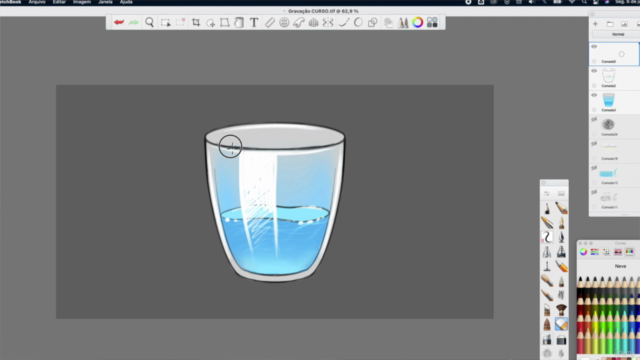Enable the Ruler guide
This screenshot has width=640, height=360.
[269, 22]
